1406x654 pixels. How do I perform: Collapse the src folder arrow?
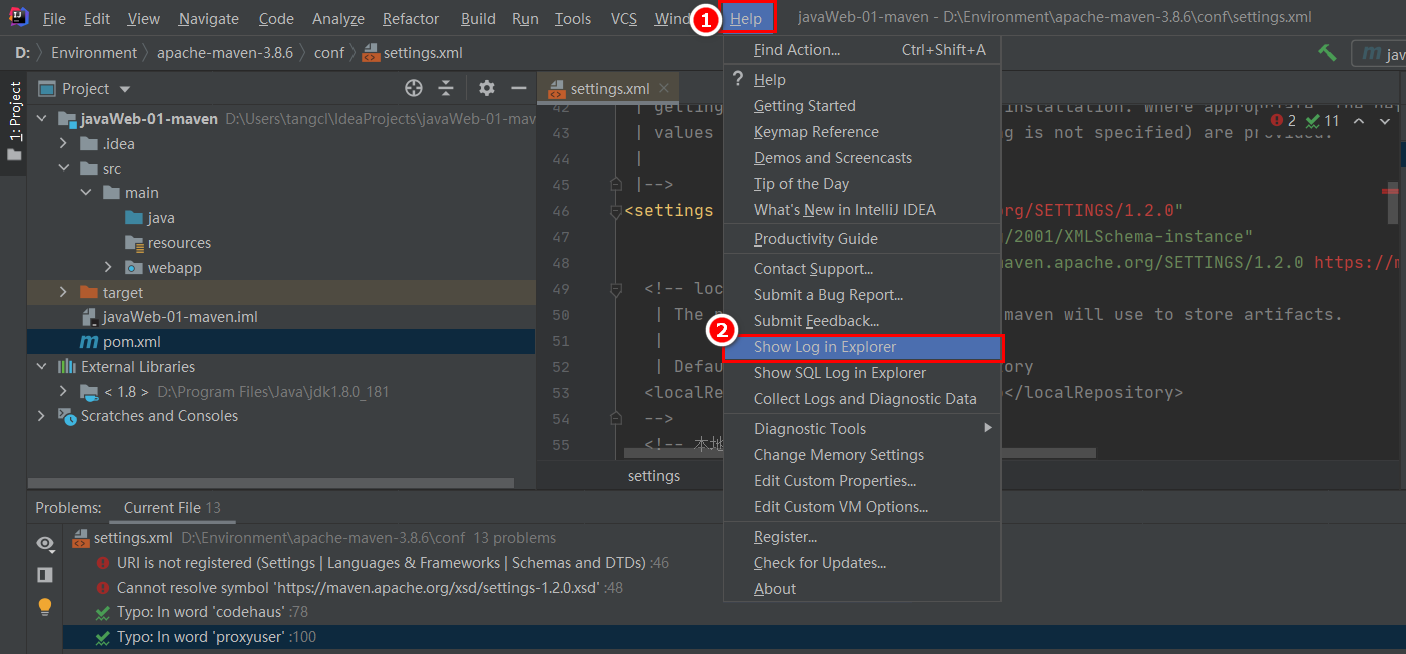(x=64, y=168)
